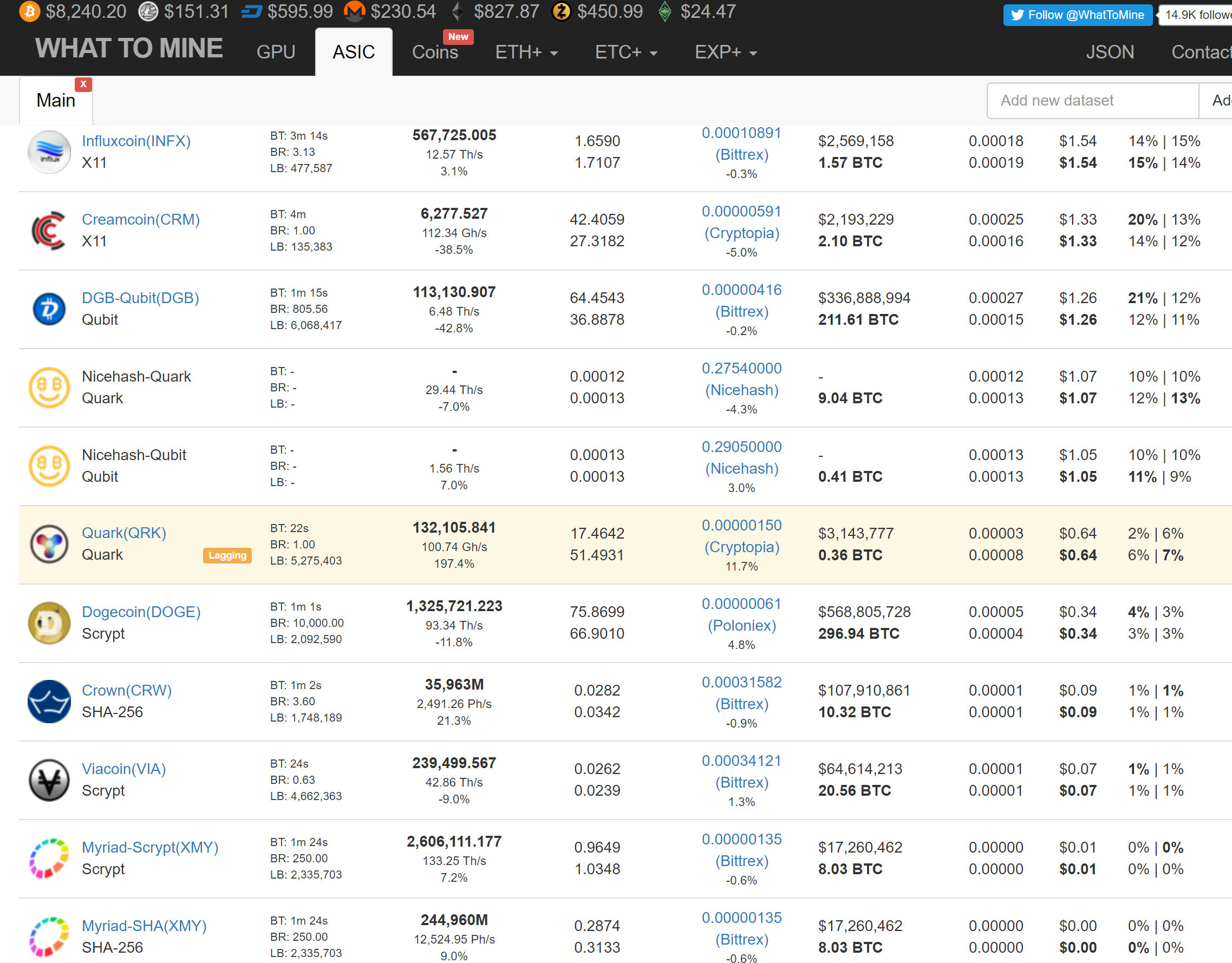Select the Main dataset tab
Screen dimensions: 1232x963
click(55, 100)
